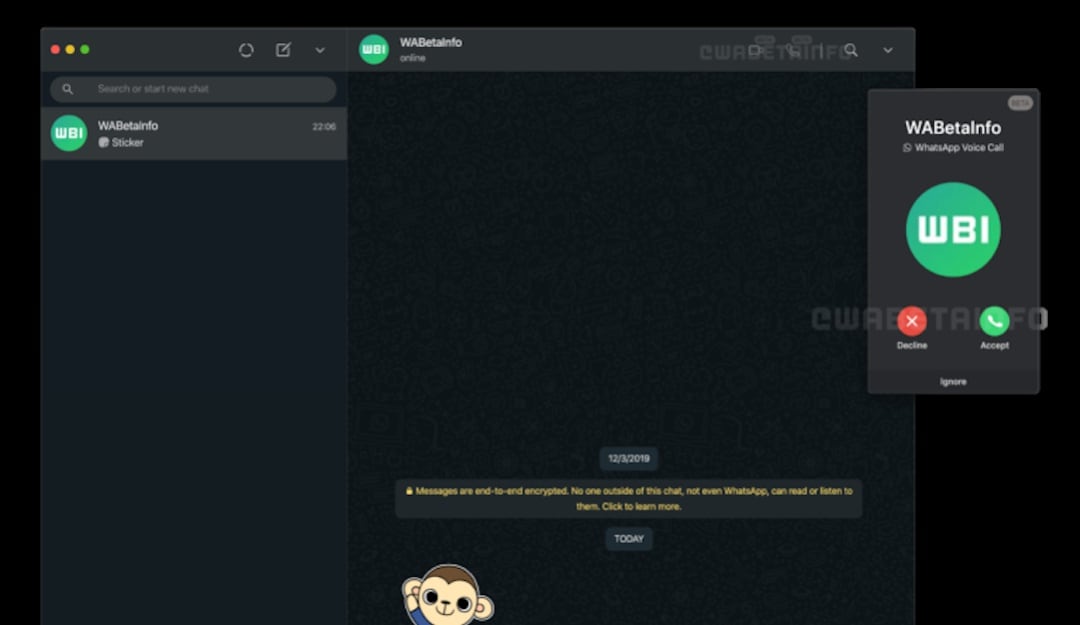The height and width of the screenshot is (625, 1080).
Task: Decline the incoming voice call
Action: click(x=911, y=321)
